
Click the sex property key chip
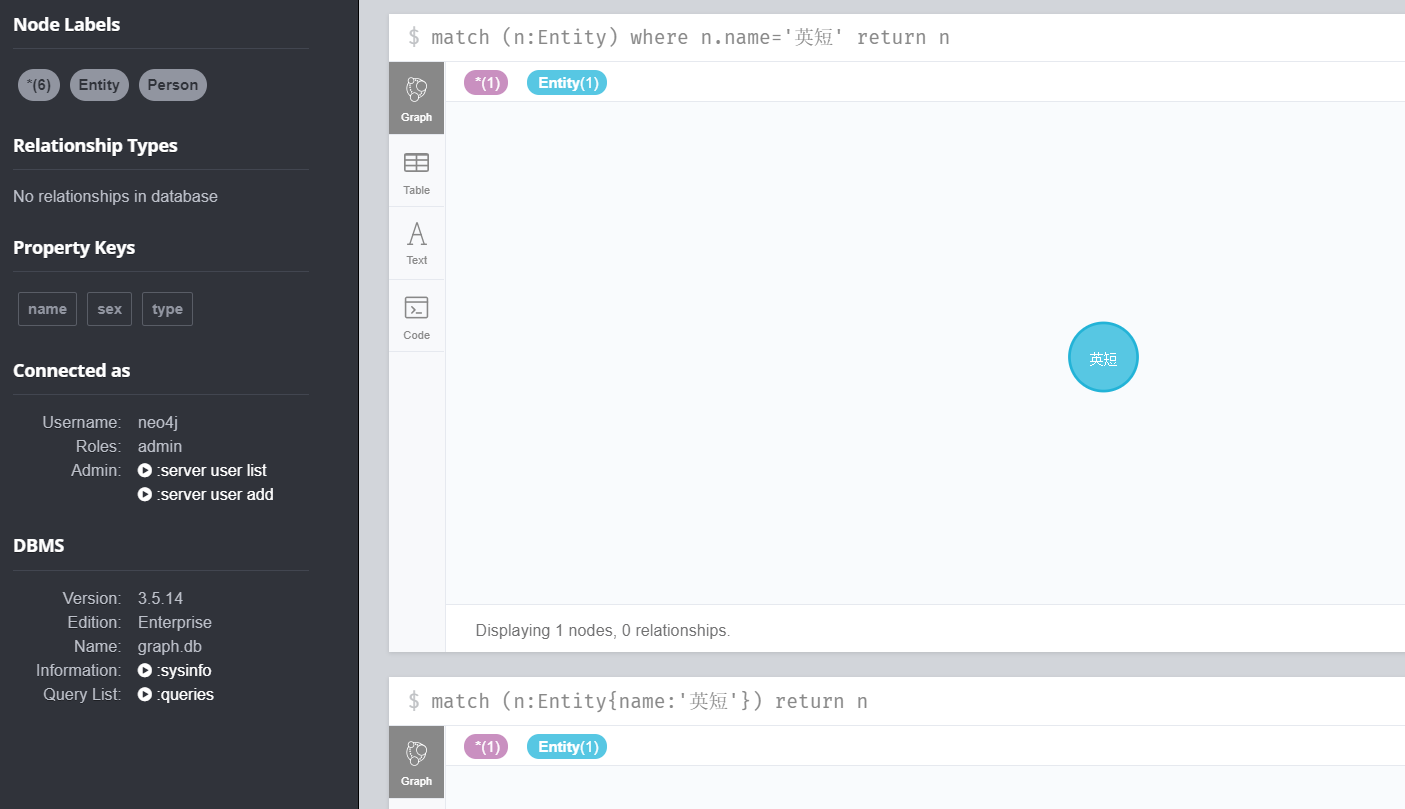109,309
